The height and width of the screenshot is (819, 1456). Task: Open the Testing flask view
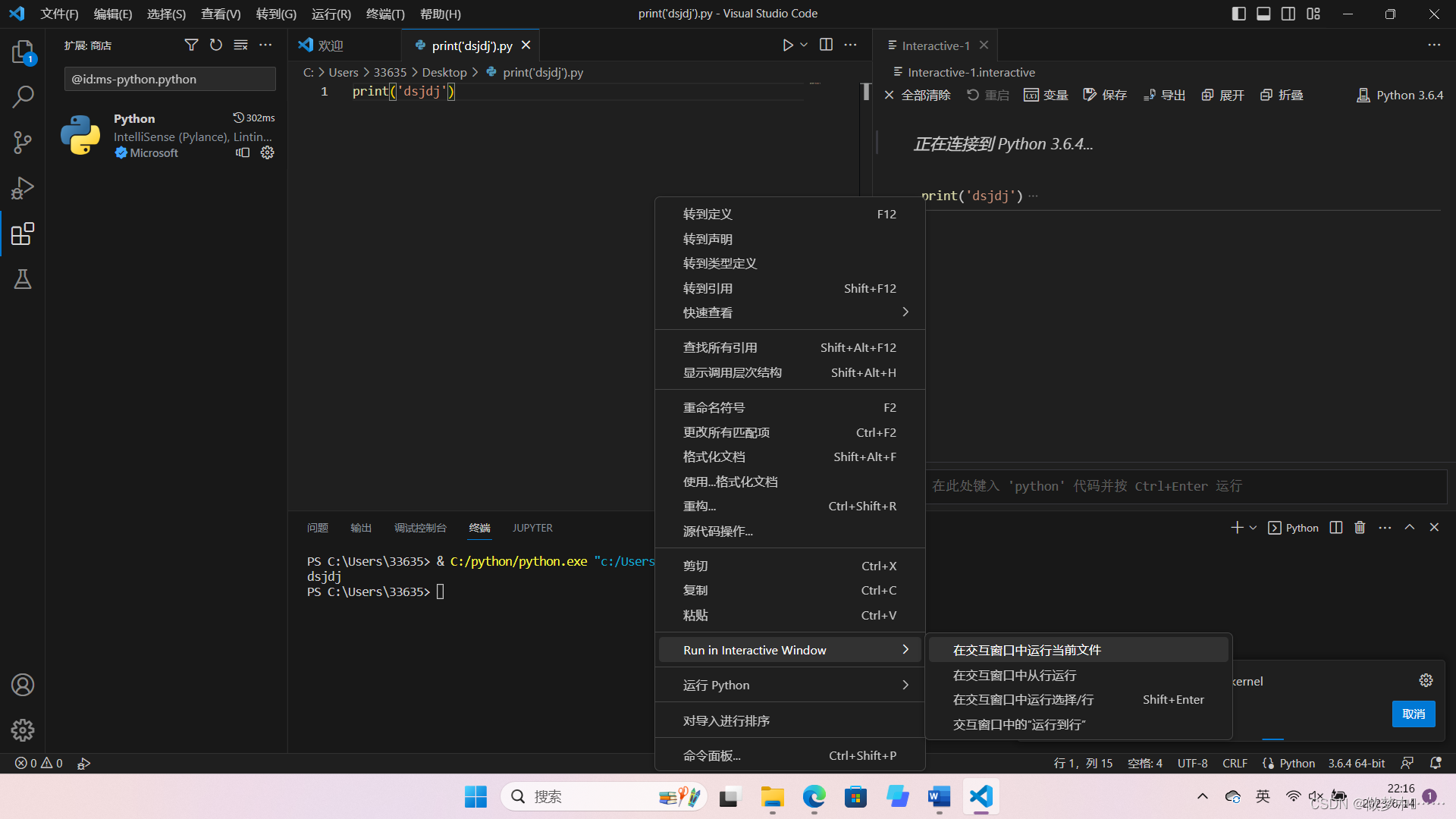(x=23, y=280)
